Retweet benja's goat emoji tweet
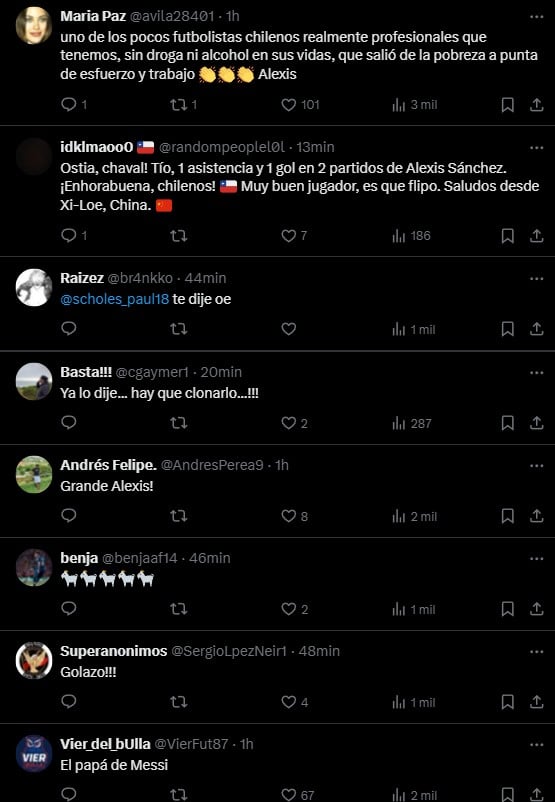The width and height of the screenshot is (555, 802). coord(179,609)
